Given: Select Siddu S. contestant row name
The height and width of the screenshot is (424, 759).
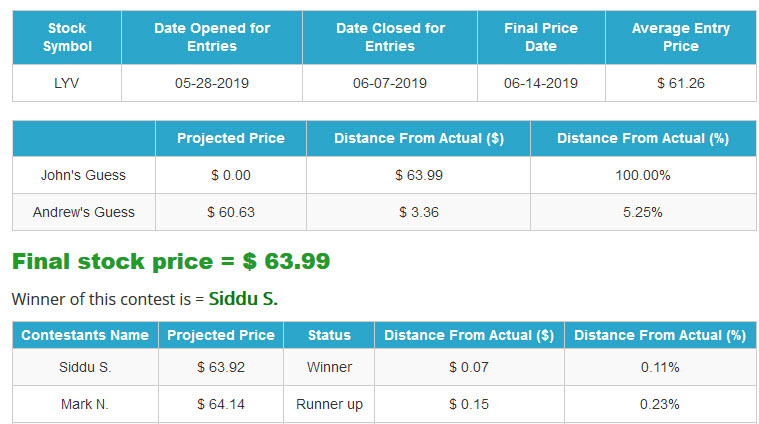Looking at the screenshot, I should pyautogui.click(x=85, y=367).
